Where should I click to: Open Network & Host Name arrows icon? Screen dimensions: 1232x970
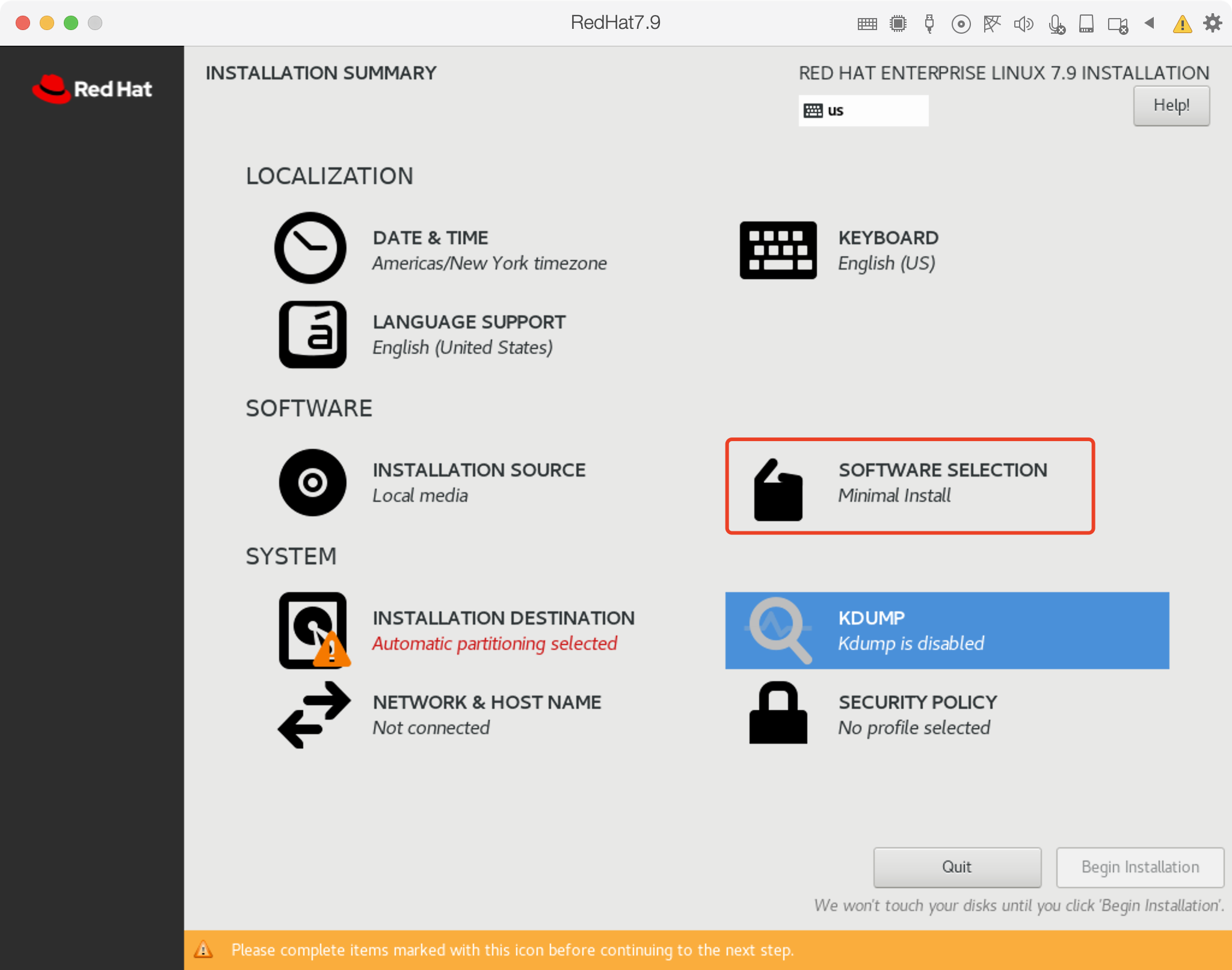coord(313,715)
